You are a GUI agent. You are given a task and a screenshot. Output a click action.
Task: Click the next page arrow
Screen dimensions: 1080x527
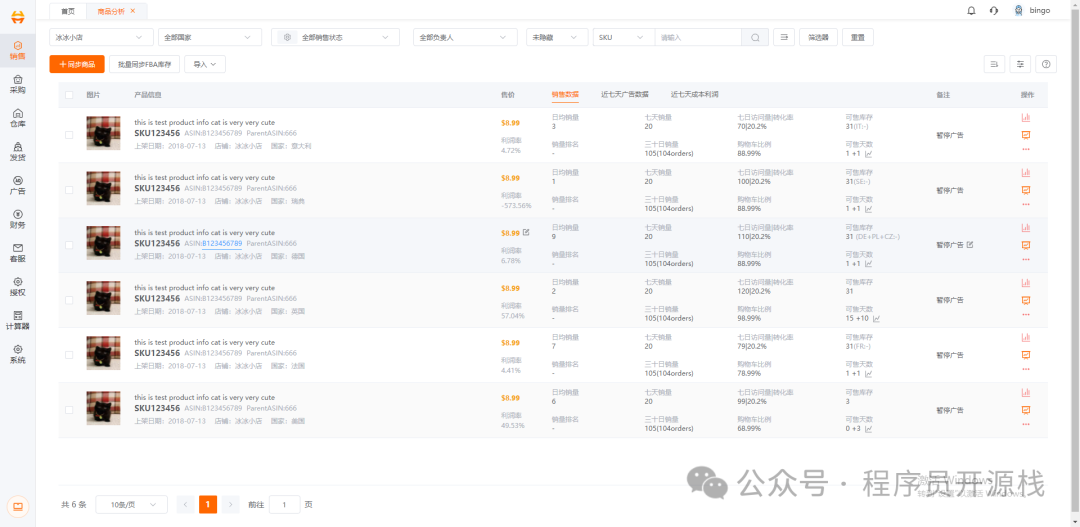point(231,504)
